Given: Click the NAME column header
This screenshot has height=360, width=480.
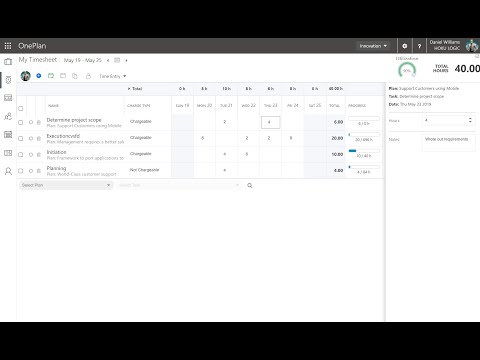Looking at the screenshot, I should coord(53,106).
